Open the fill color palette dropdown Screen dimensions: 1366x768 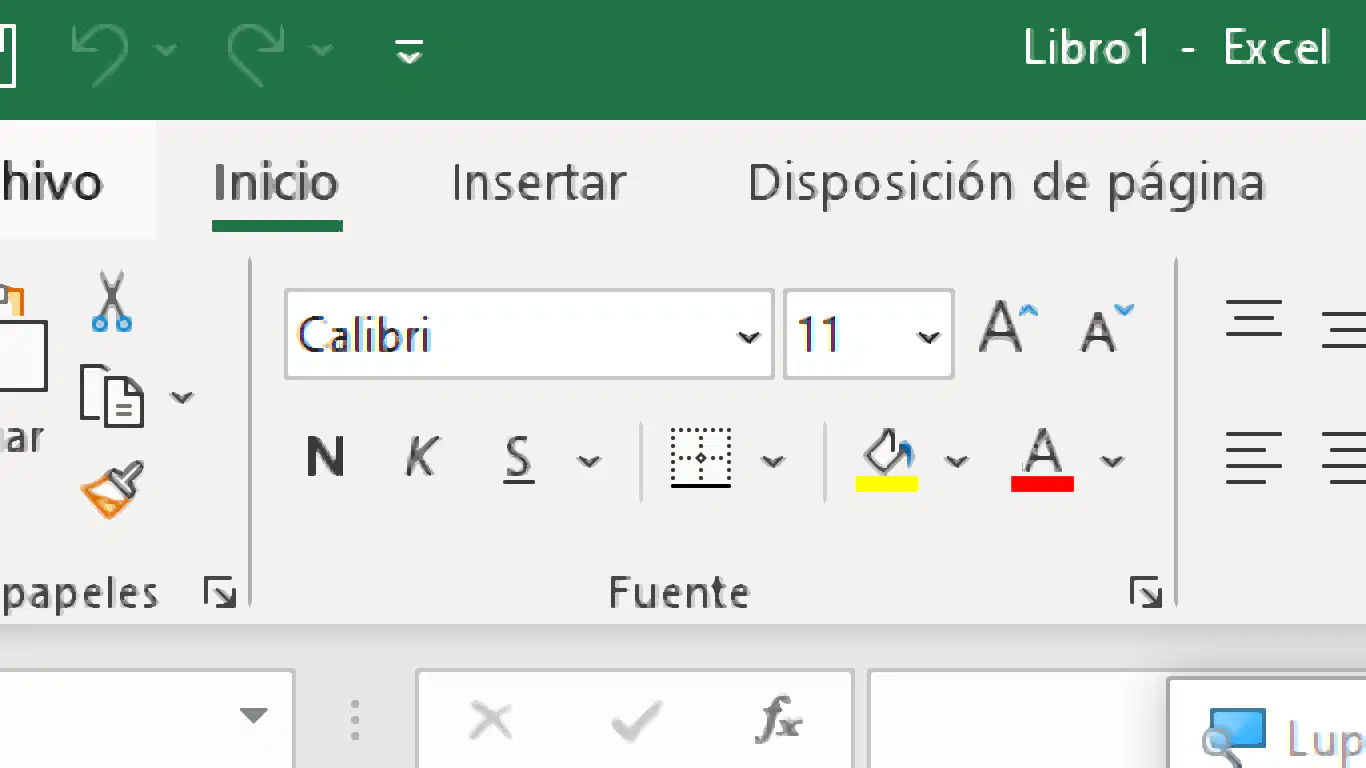pyautogui.click(x=957, y=461)
